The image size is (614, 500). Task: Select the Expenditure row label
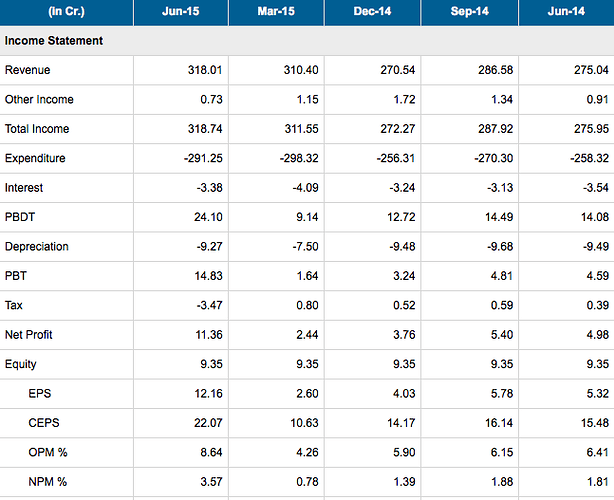pyautogui.click(x=35, y=158)
